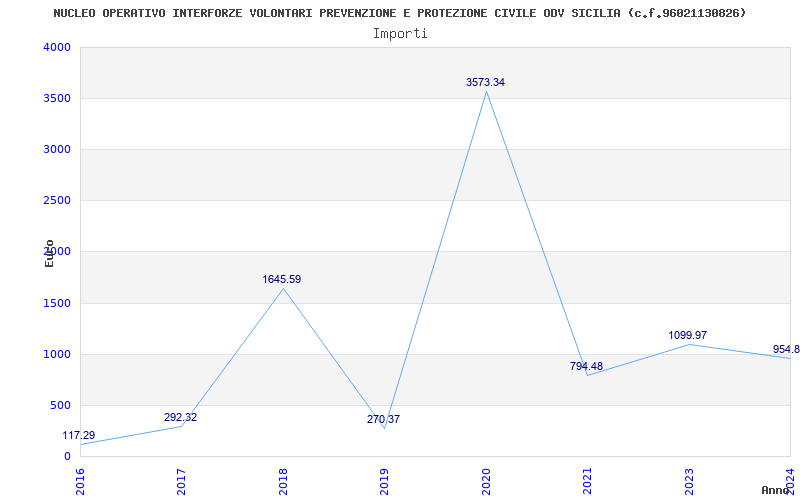Select the 1645.59 data label
This screenshot has width=800, height=500.
(282, 279)
